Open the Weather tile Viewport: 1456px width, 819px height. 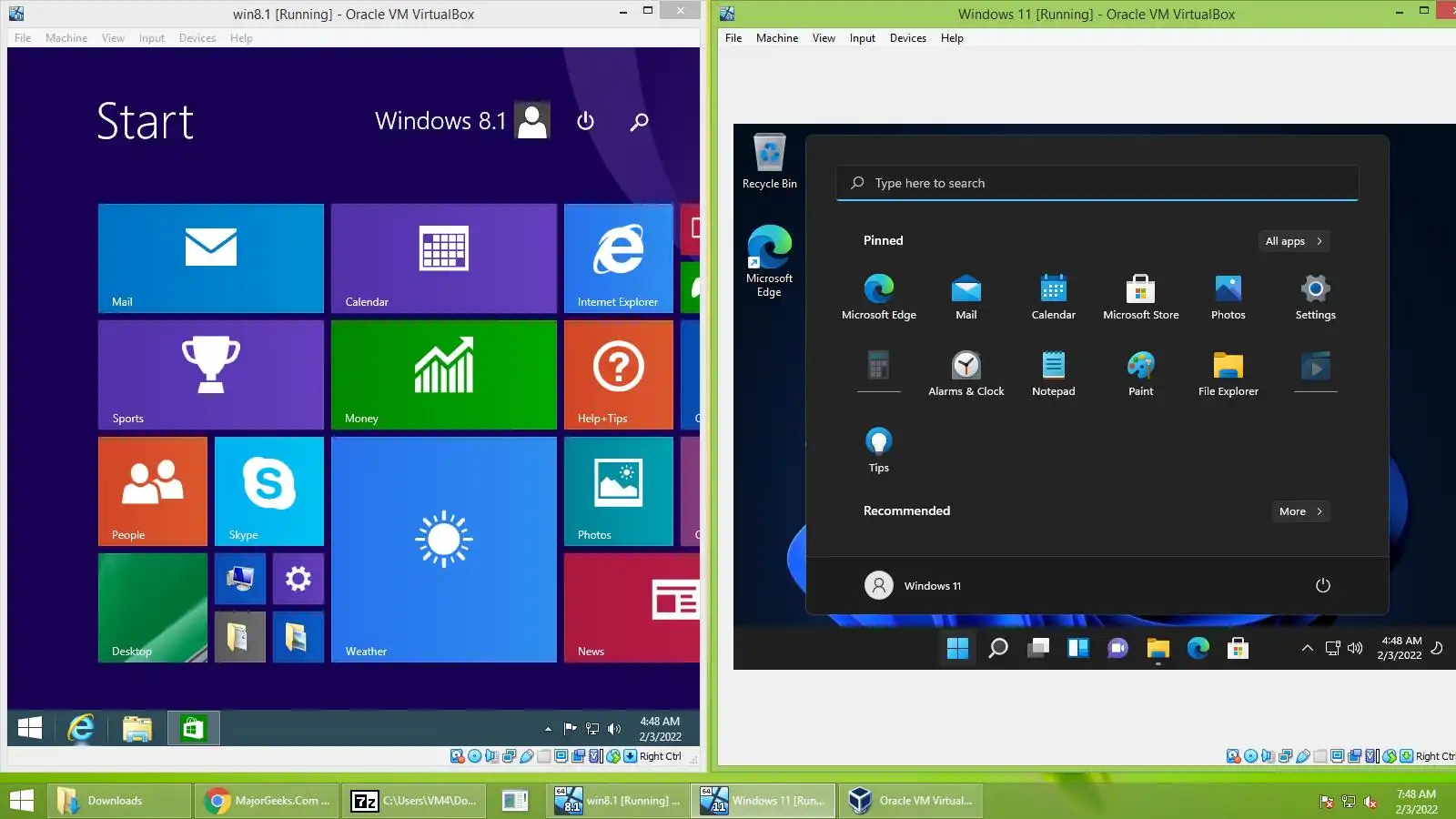(x=444, y=550)
